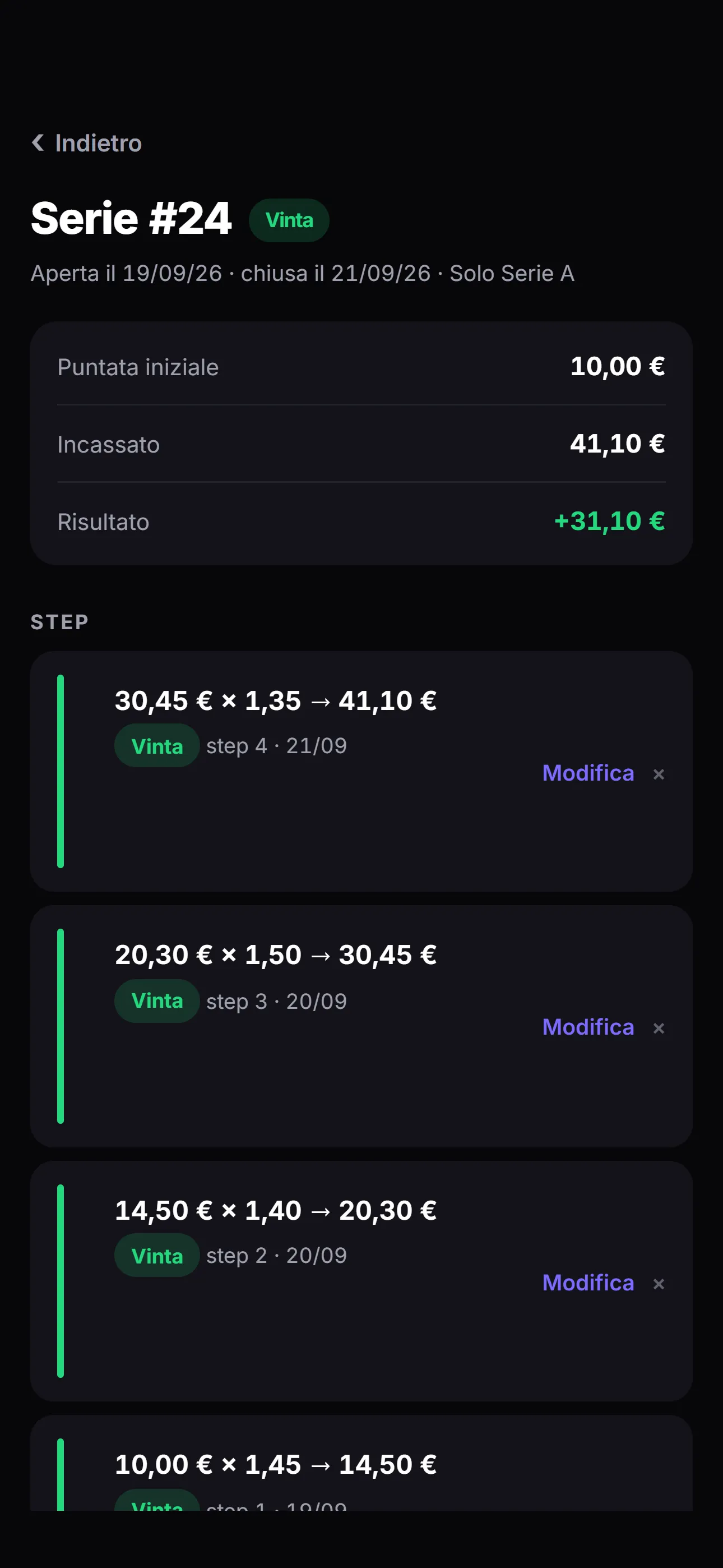
Task: Open the 10,00 € × 1,45 step card
Action: click(x=361, y=1463)
